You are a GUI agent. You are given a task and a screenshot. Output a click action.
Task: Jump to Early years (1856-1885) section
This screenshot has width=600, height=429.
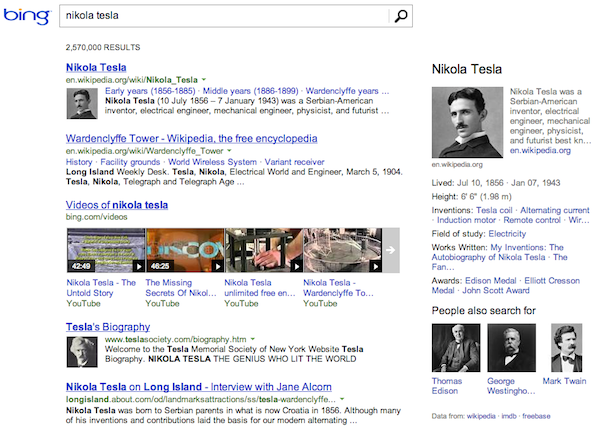pyautogui.click(x=150, y=91)
